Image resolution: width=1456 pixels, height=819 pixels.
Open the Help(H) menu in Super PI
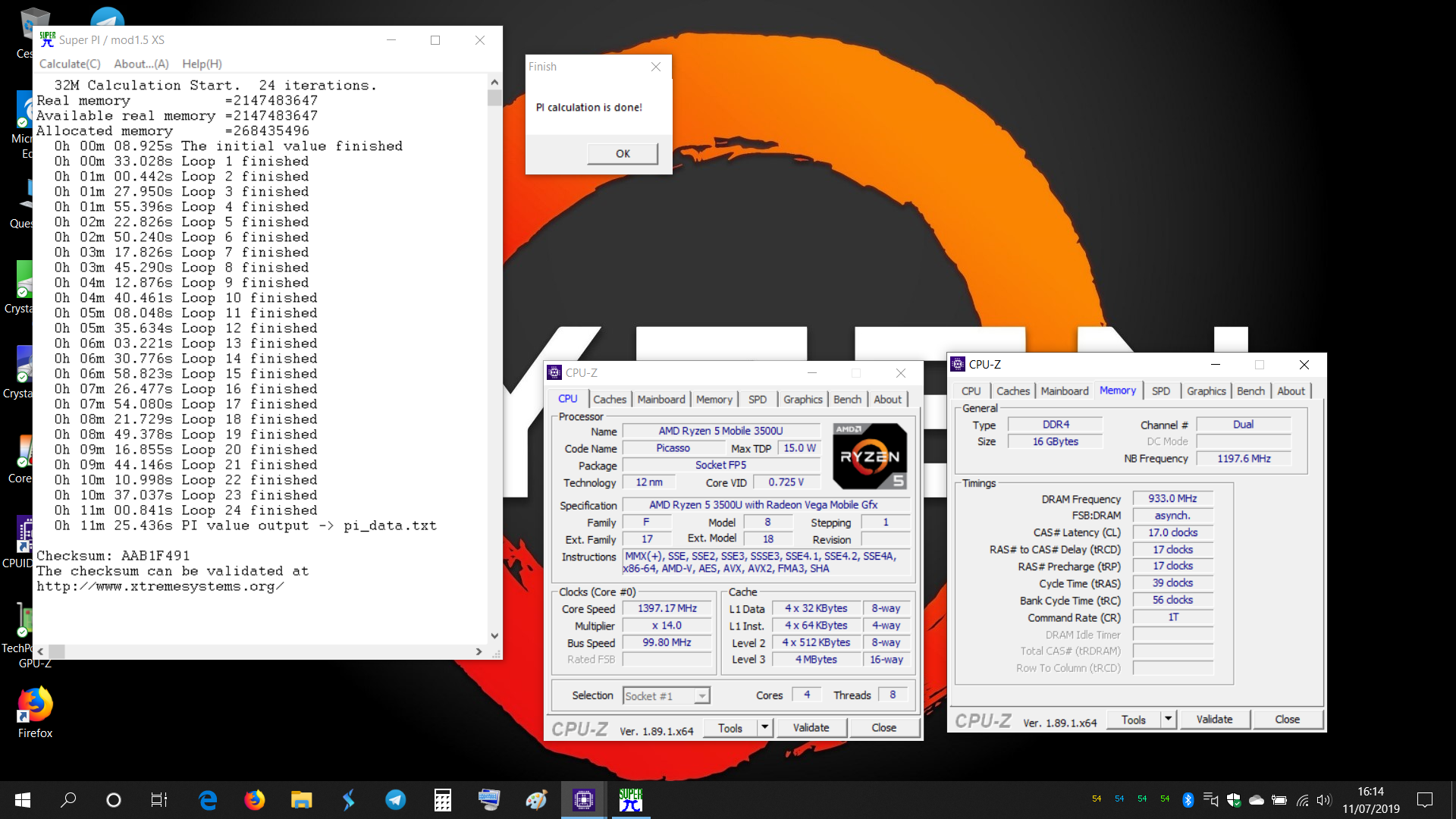click(x=202, y=64)
